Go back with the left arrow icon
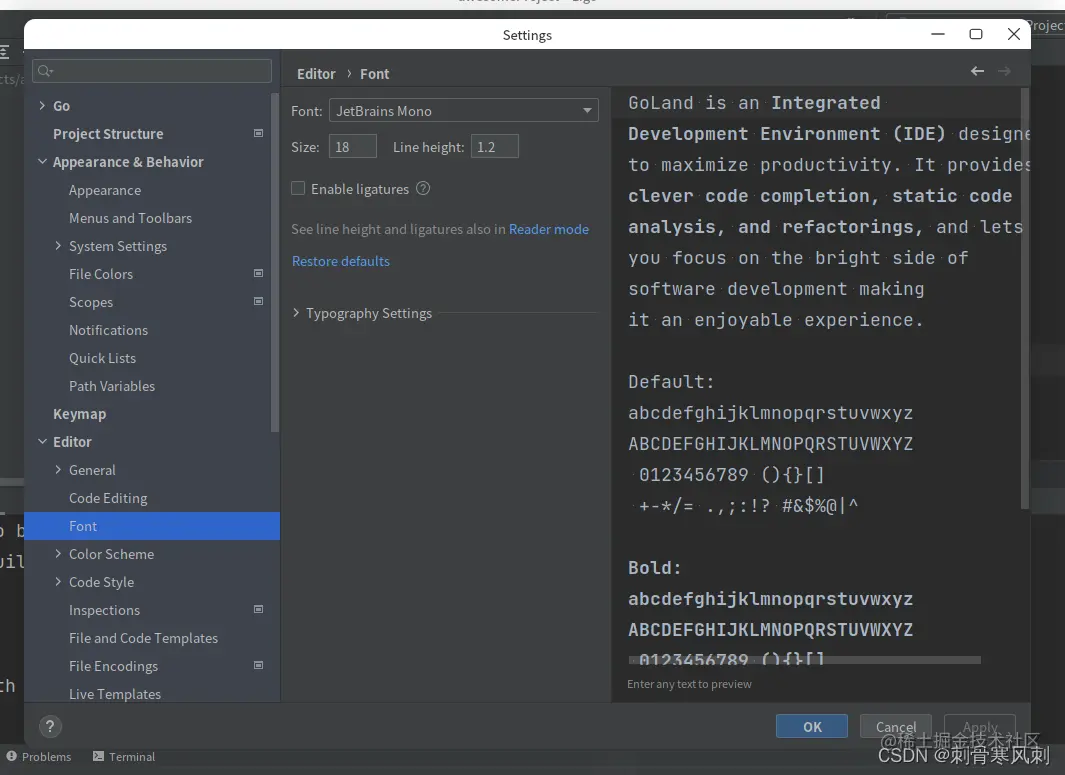Viewport: 1065px width, 775px height. [977, 71]
